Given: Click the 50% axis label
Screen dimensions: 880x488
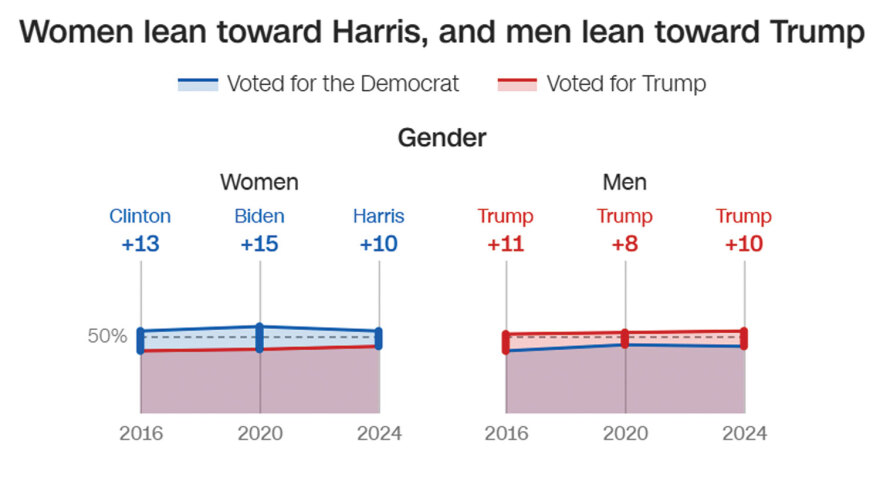Looking at the screenshot, I should (x=107, y=337).
